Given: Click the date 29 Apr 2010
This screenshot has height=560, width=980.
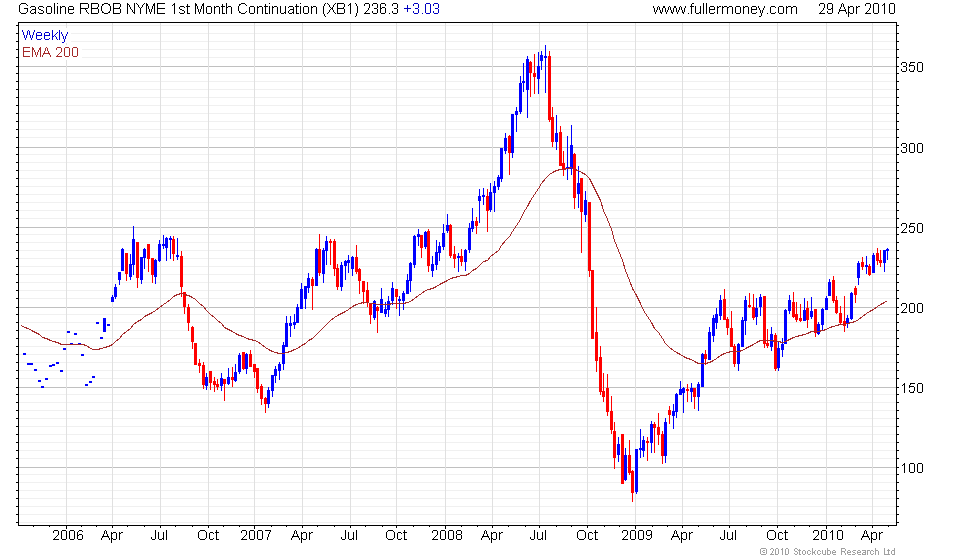Looking at the screenshot, I should click(857, 9).
